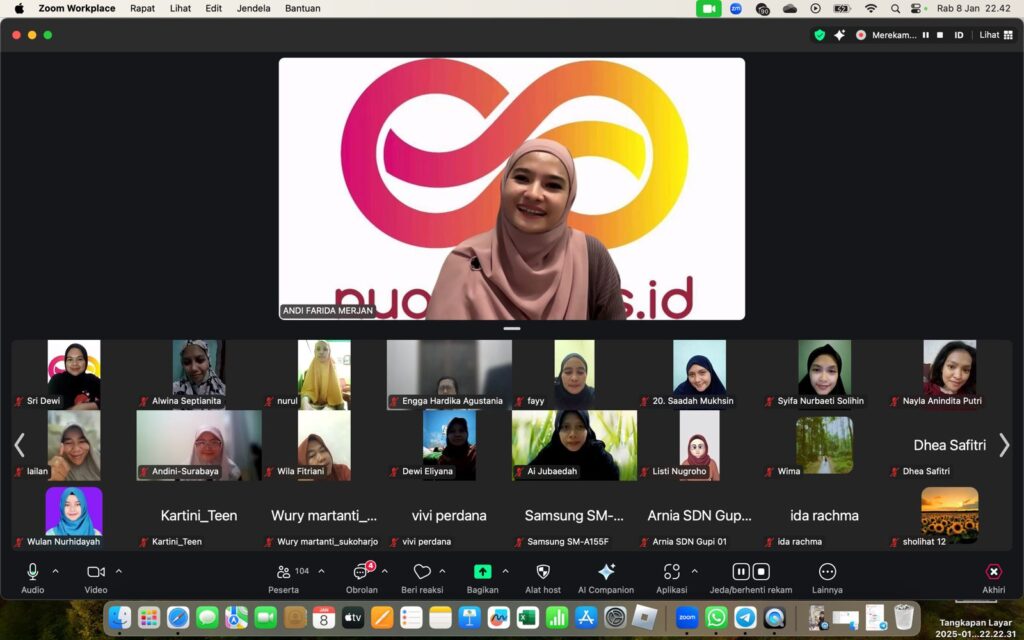Viewport: 1024px width, 640px height.
Task: Expand Beri reaksi options arrow
Action: (x=442, y=571)
